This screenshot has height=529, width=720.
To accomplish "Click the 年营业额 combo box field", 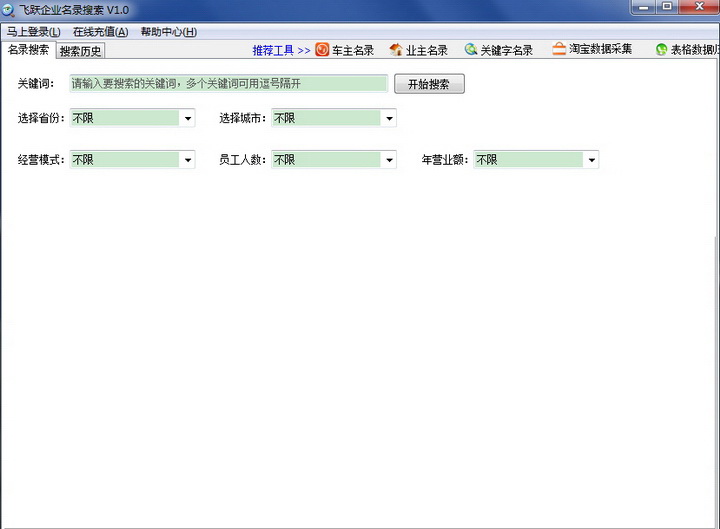I will pos(536,160).
